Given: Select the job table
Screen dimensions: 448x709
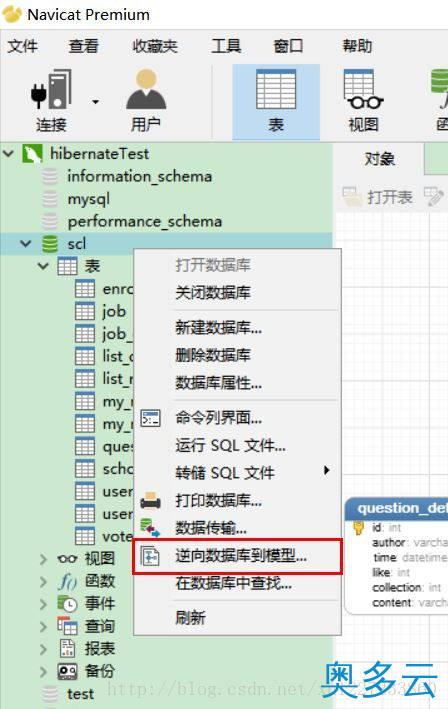Looking at the screenshot, I should [x=114, y=311].
